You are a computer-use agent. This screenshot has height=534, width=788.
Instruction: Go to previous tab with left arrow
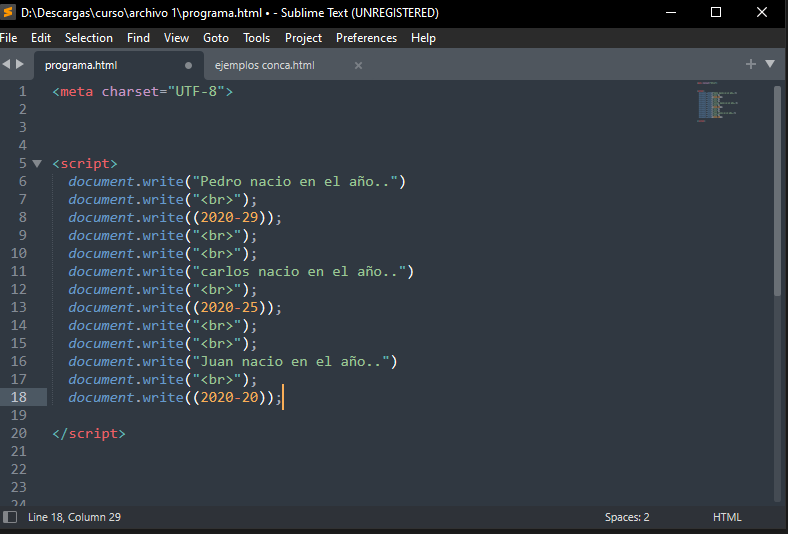point(6,64)
